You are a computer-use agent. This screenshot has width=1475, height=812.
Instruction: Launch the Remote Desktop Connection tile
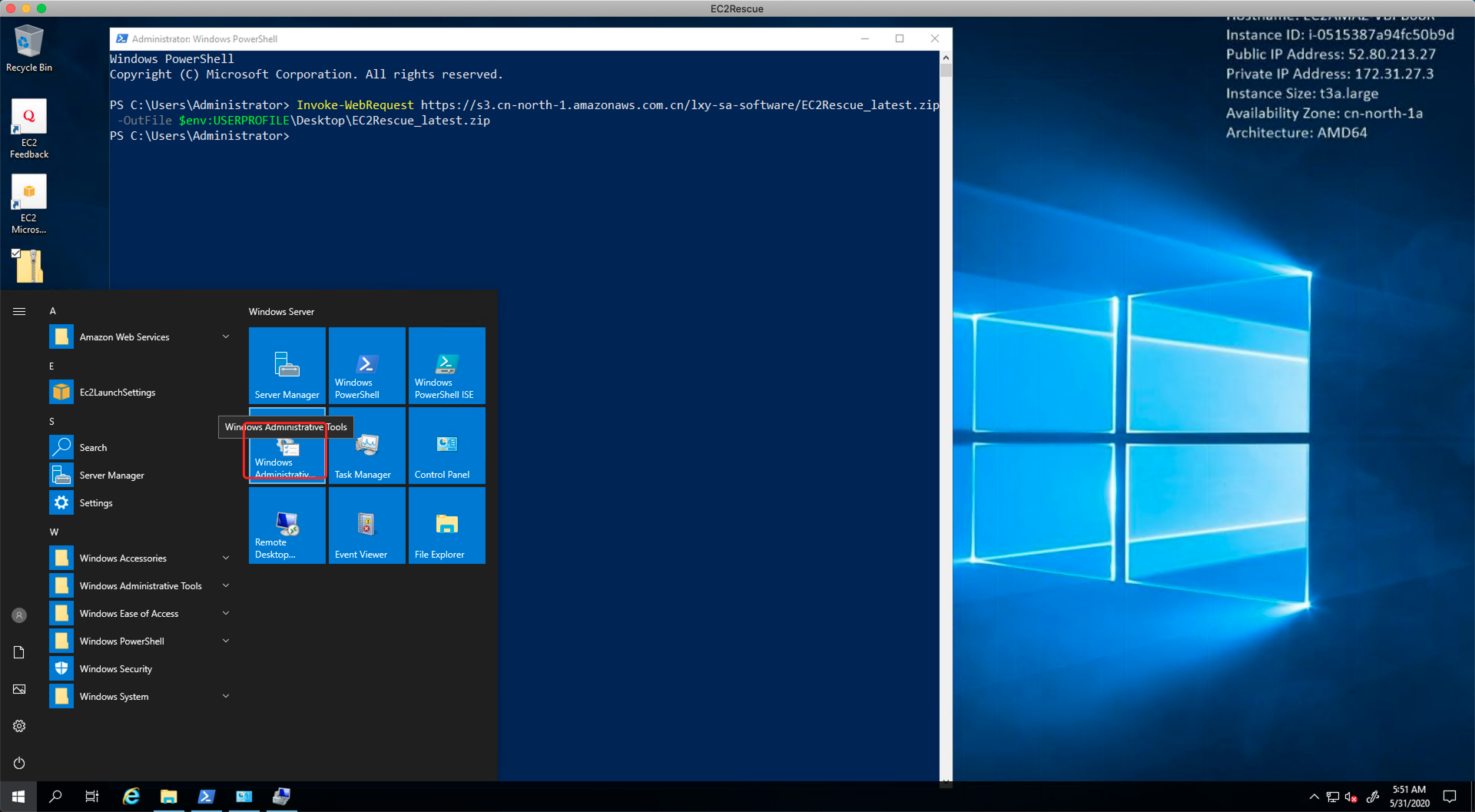tap(287, 525)
